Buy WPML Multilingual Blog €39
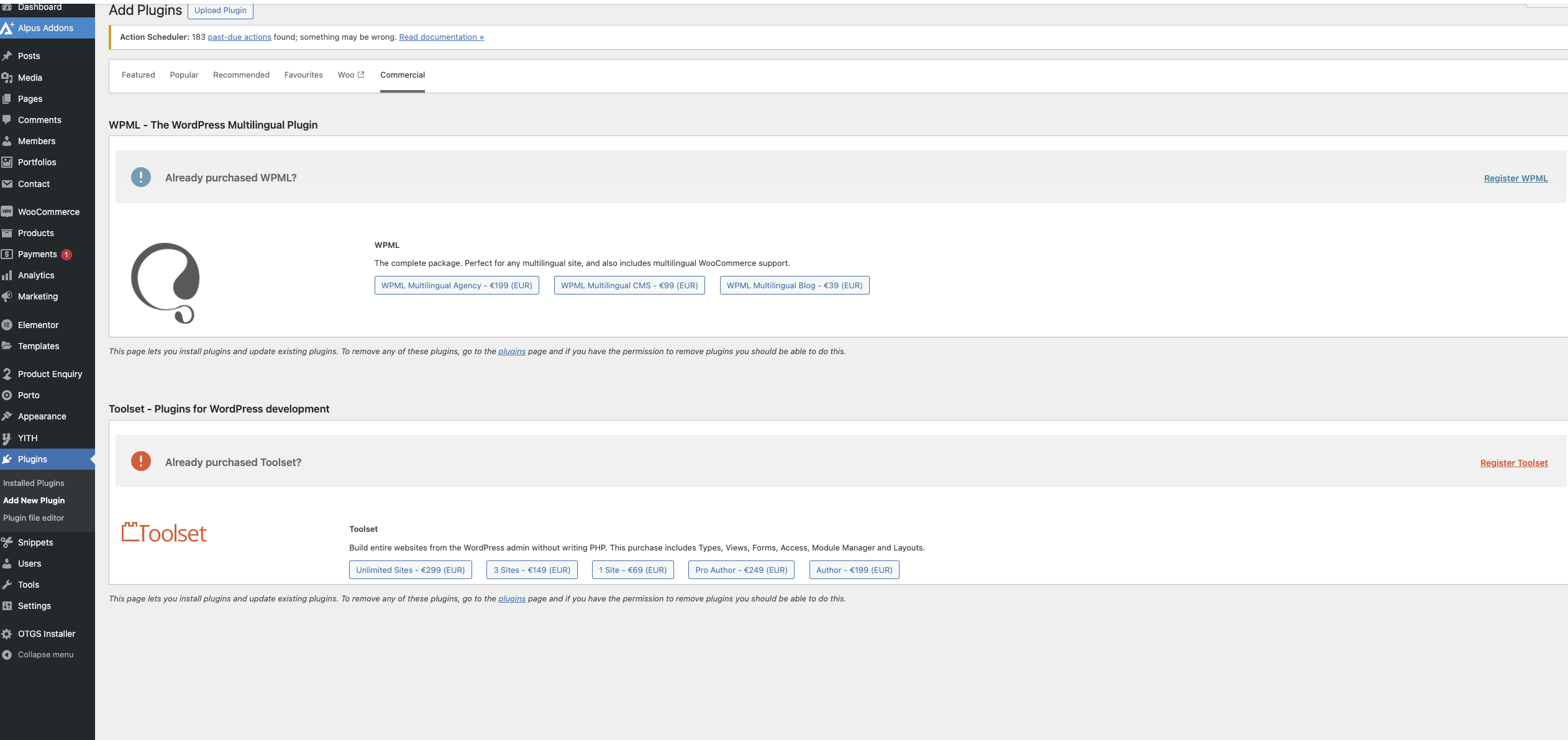Image resolution: width=1568 pixels, height=740 pixels. click(795, 285)
